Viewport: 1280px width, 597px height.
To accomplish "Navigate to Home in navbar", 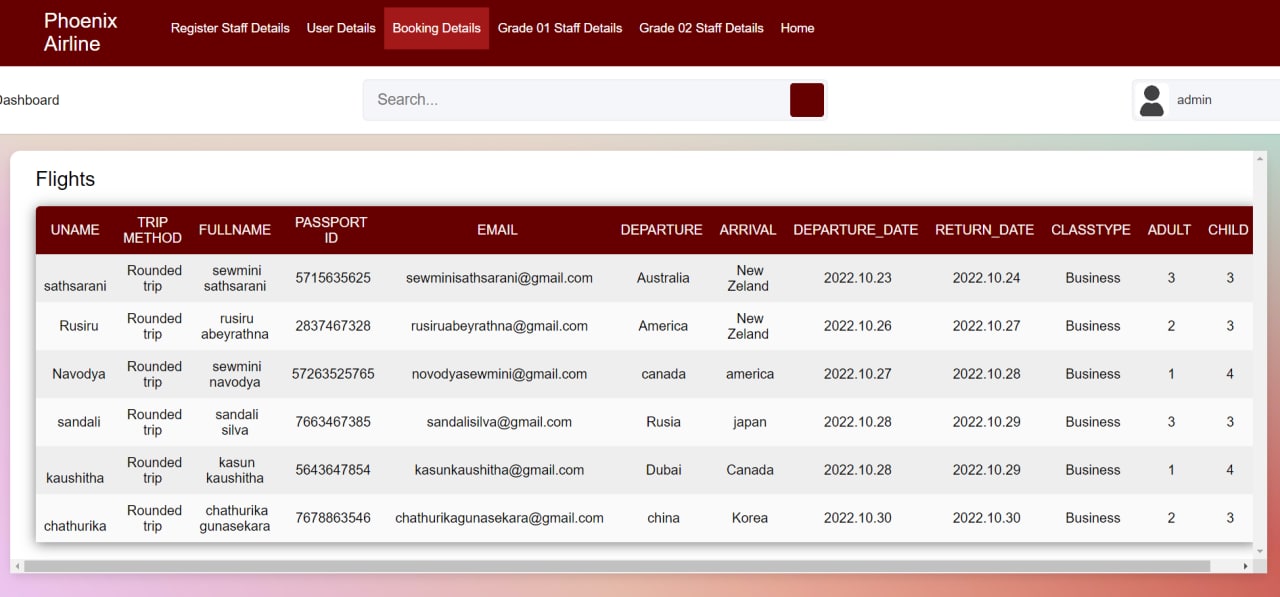I will click(x=797, y=28).
